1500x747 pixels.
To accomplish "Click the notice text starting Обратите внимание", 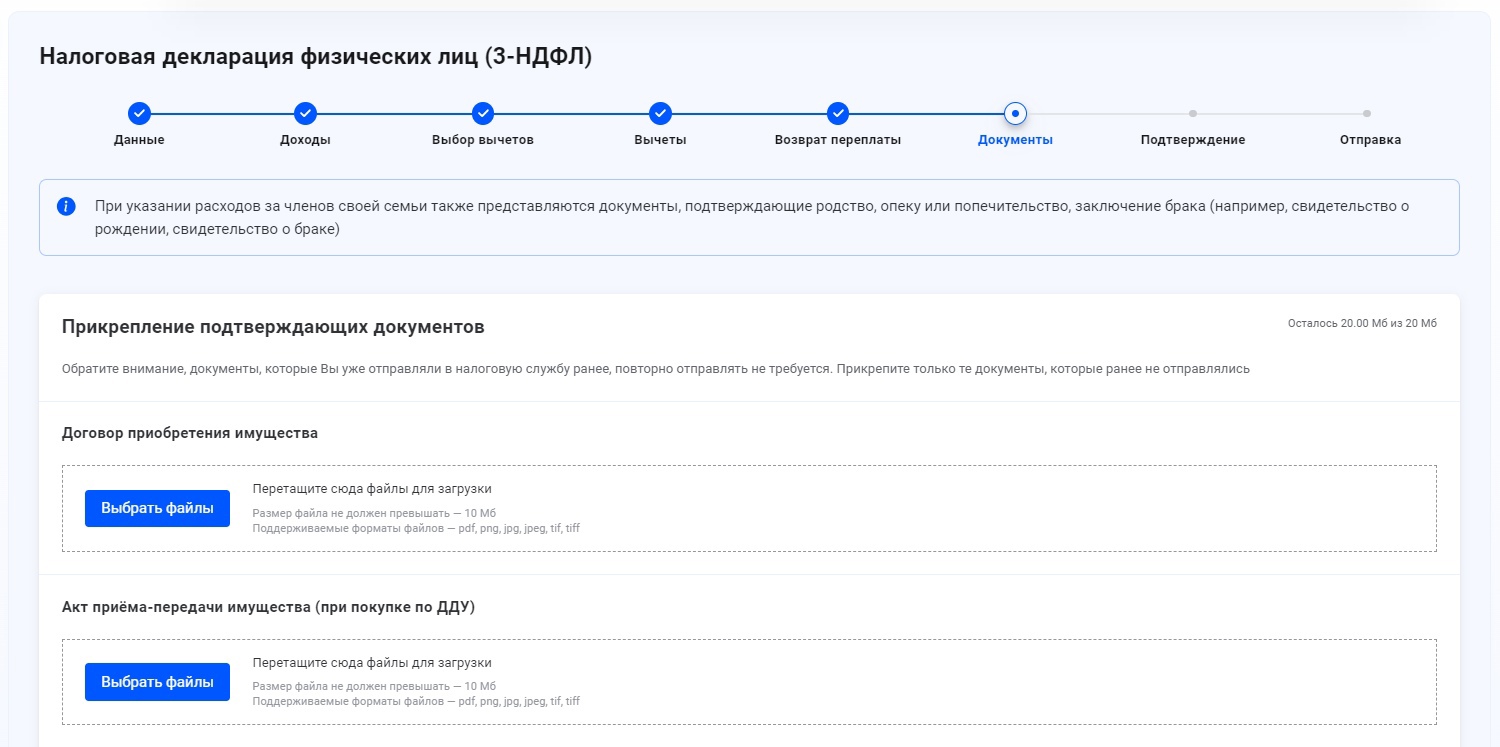I will click(x=656, y=369).
